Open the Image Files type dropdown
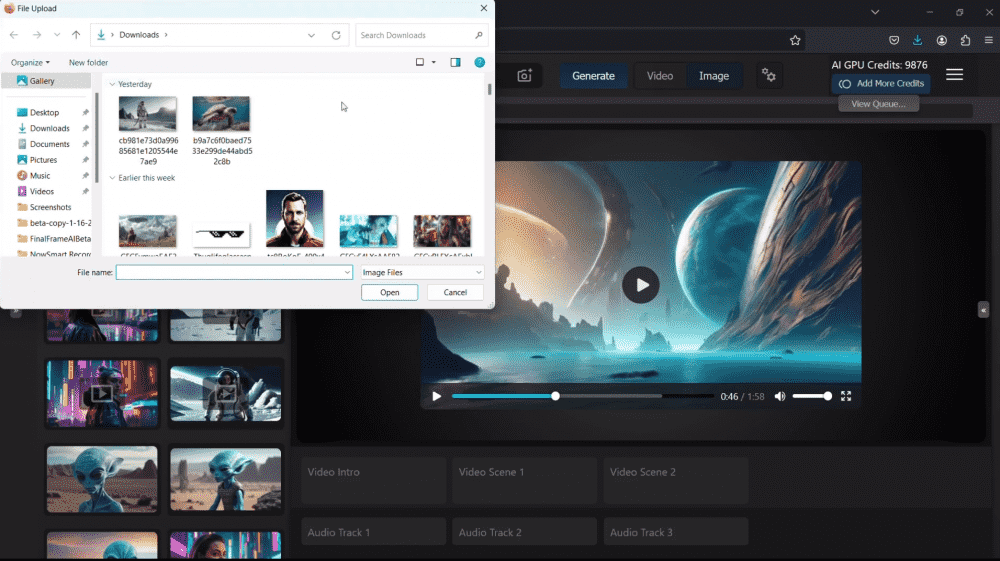Image resolution: width=1000 pixels, height=561 pixels. pos(422,272)
